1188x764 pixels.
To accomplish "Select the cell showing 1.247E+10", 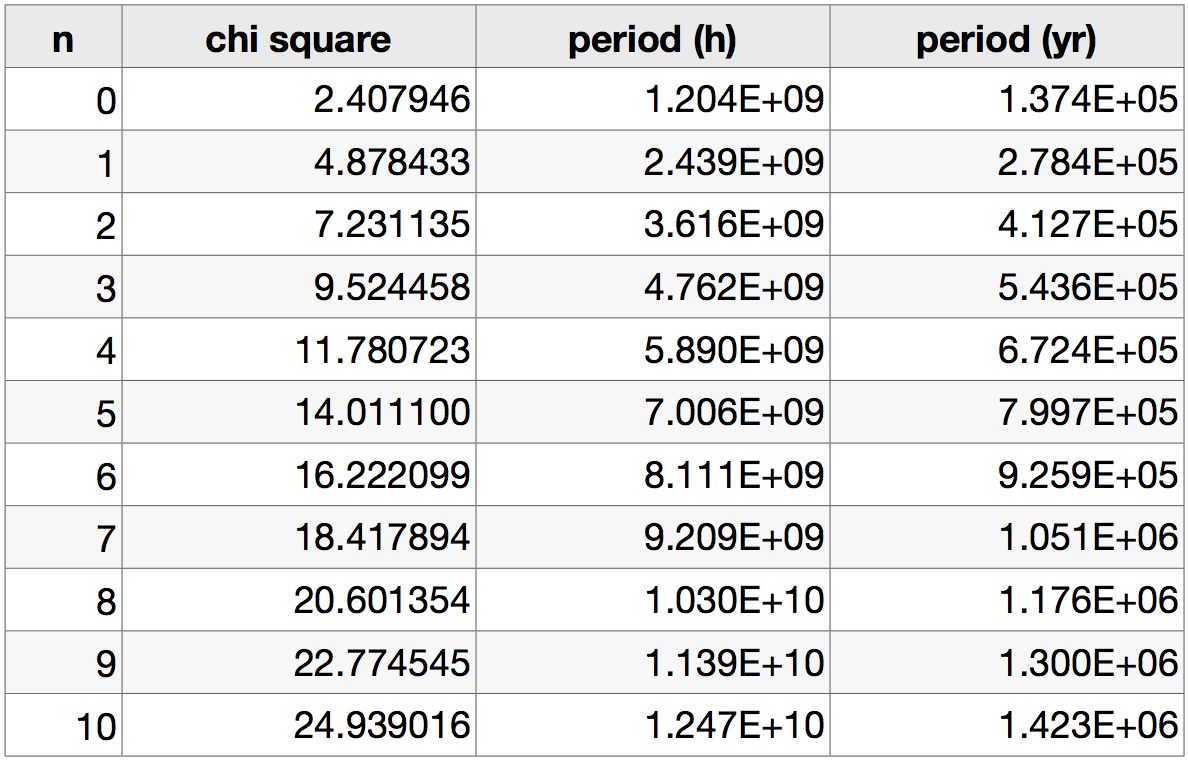I will (x=652, y=725).
